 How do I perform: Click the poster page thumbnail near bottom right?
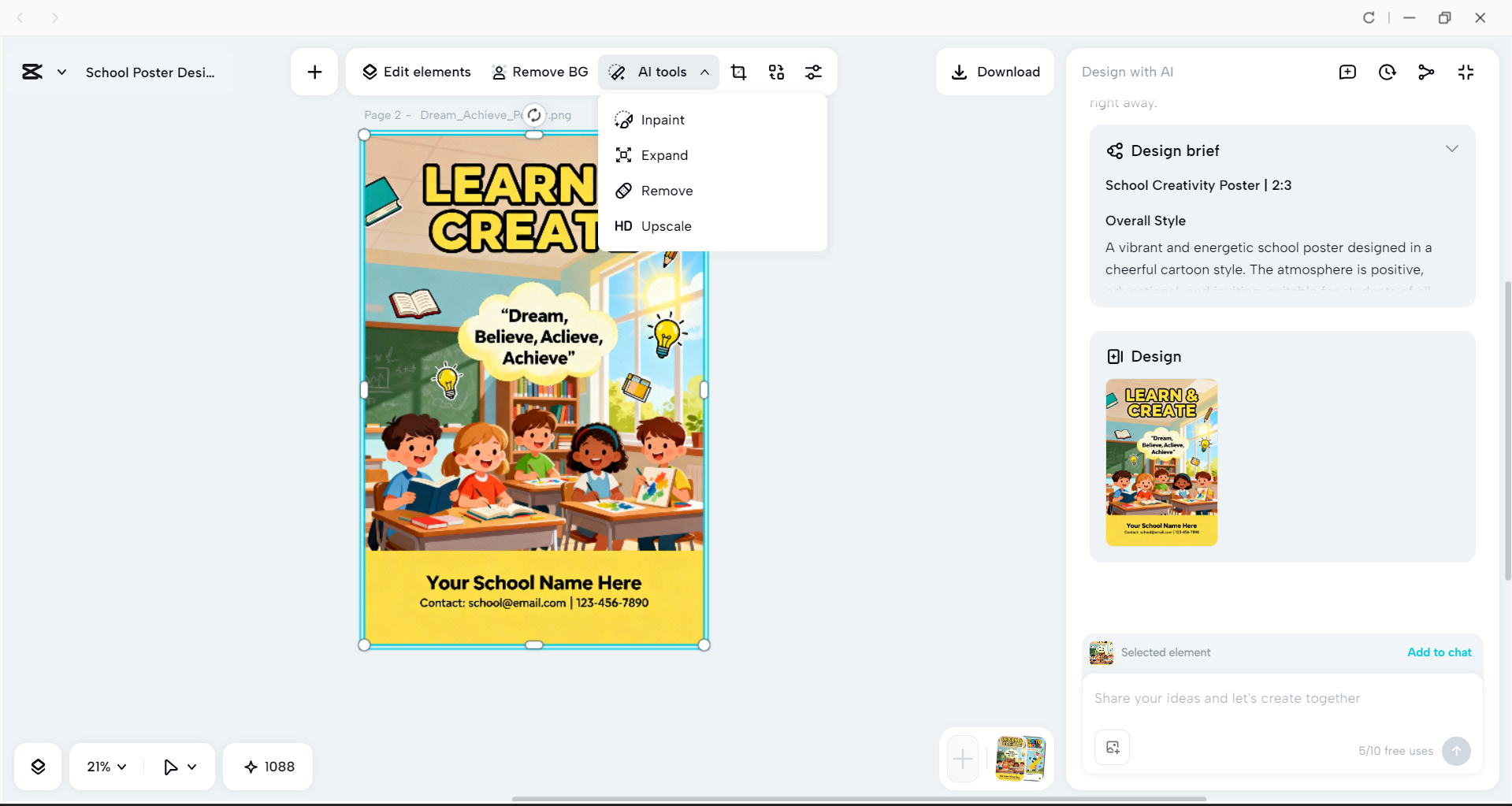click(x=1020, y=758)
